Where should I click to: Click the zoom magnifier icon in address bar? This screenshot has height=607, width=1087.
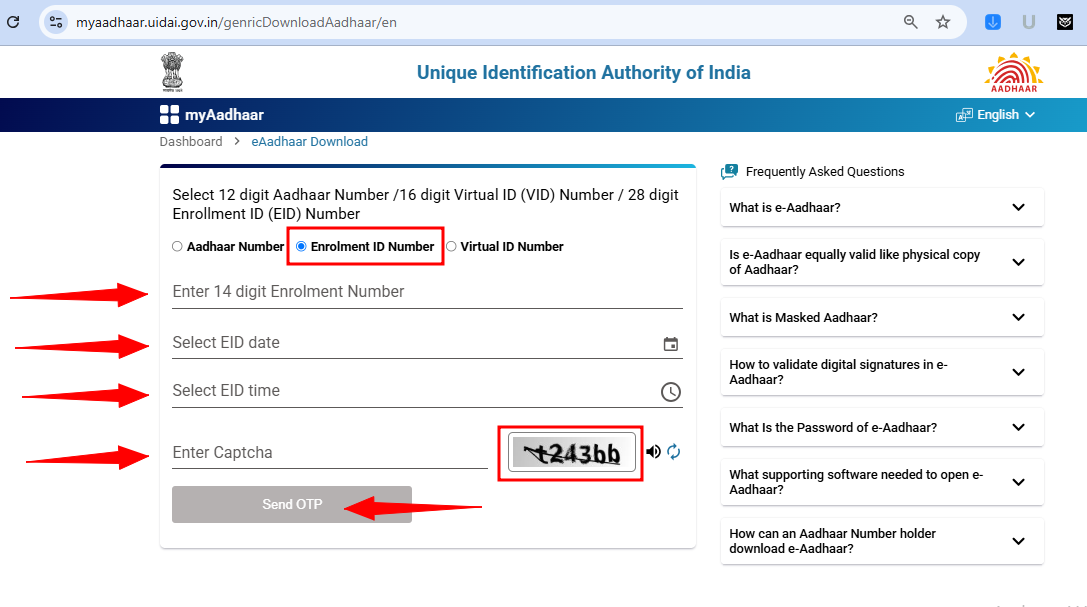[910, 22]
